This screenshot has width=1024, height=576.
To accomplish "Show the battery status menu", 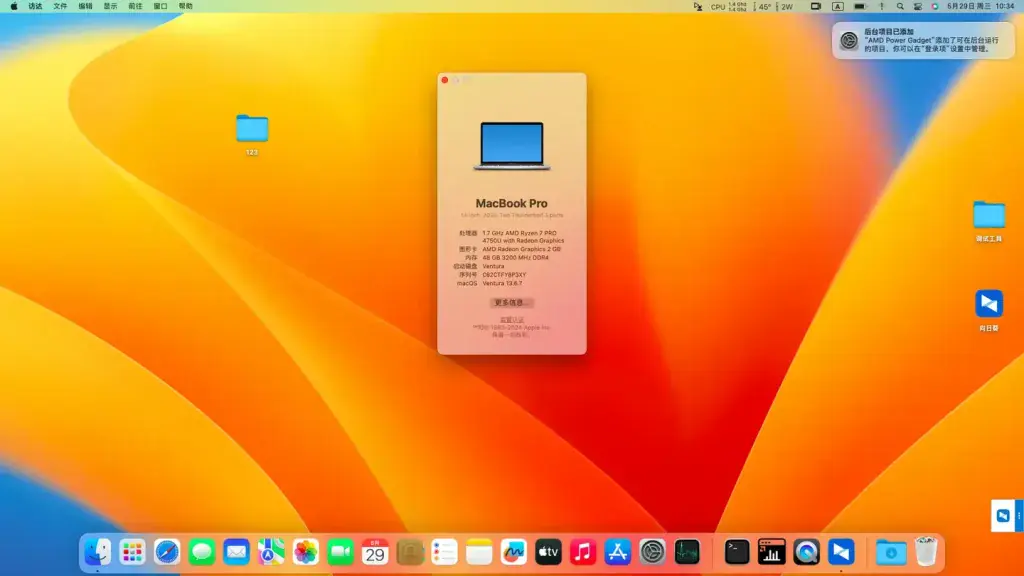I will (x=860, y=7).
